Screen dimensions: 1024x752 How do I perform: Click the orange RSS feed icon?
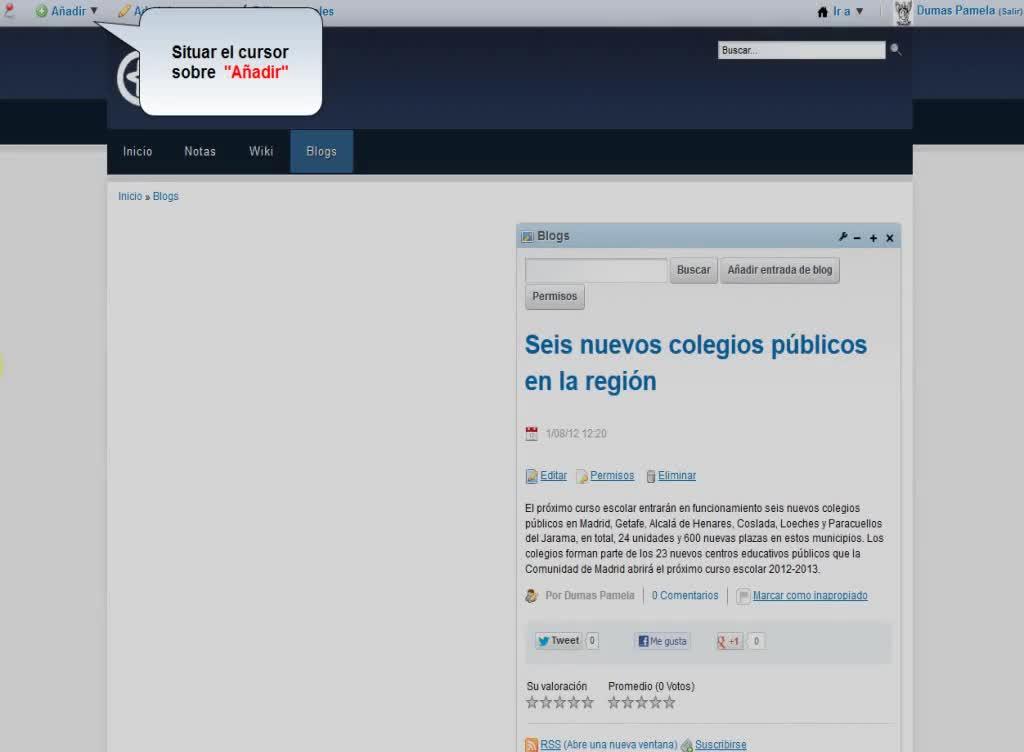pyautogui.click(x=532, y=745)
